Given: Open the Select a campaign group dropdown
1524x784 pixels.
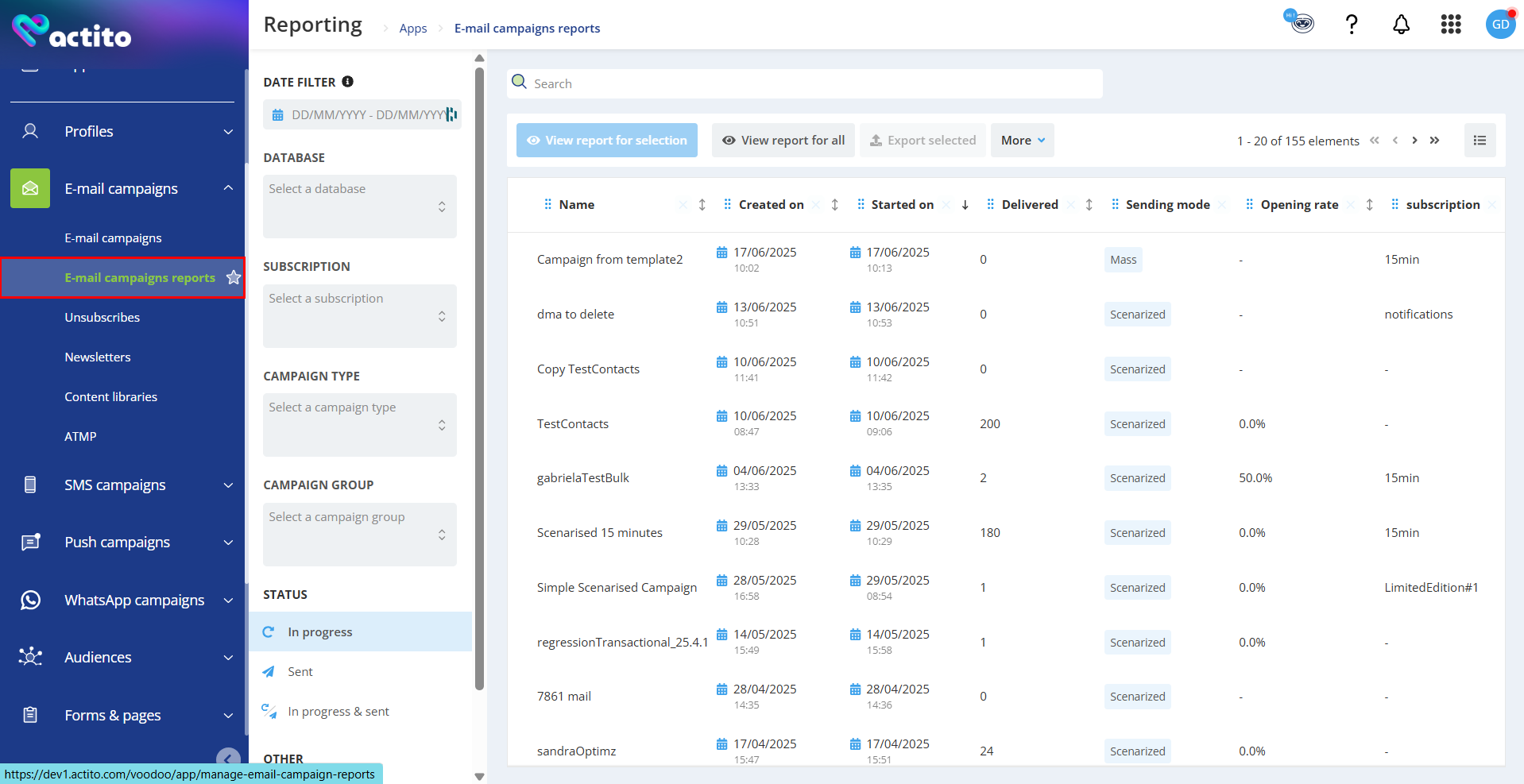Looking at the screenshot, I should click(x=360, y=535).
